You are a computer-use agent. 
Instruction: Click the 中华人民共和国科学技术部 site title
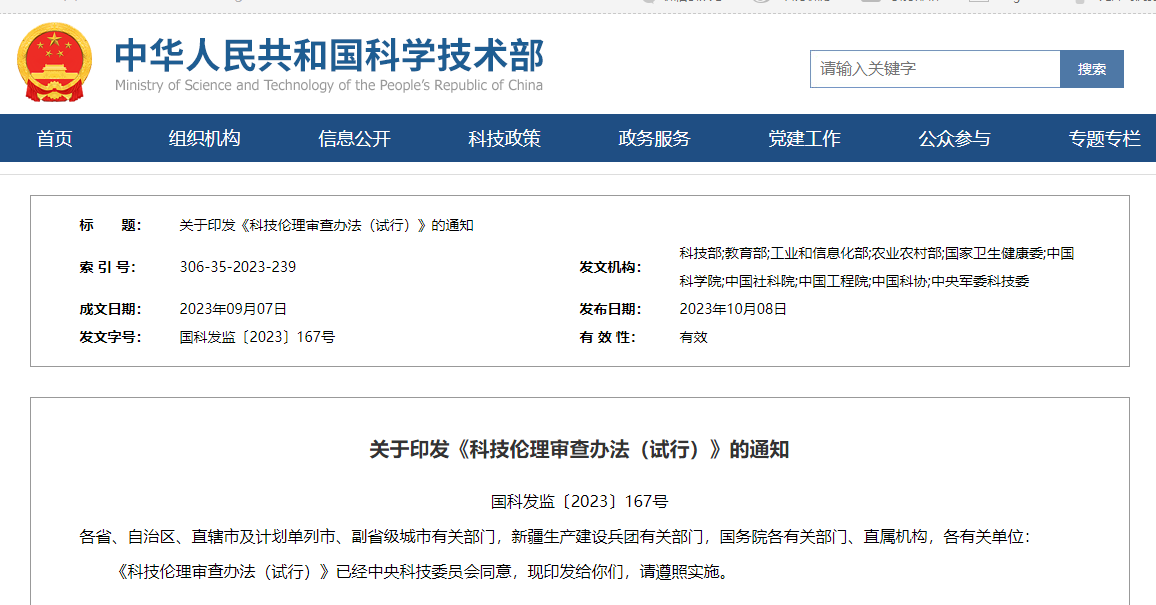(x=329, y=54)
